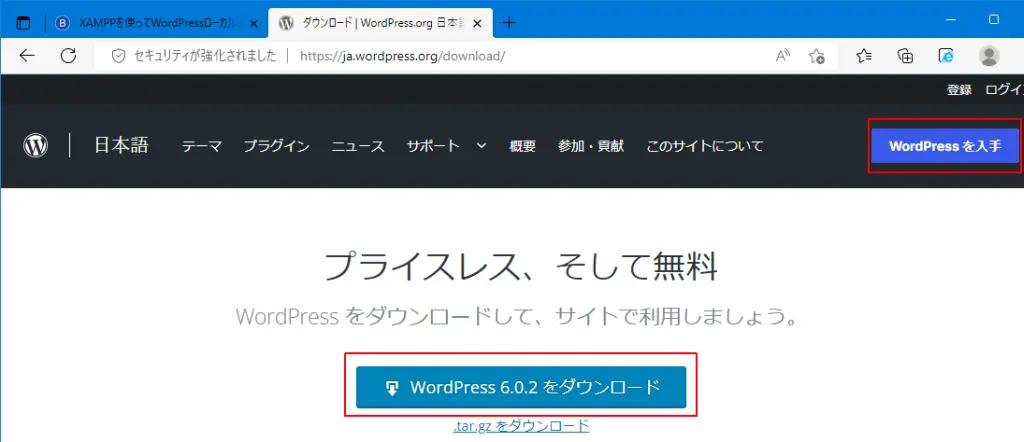Go back using the browser back arrow
The image size is (1024, 442).
point(27,55)
